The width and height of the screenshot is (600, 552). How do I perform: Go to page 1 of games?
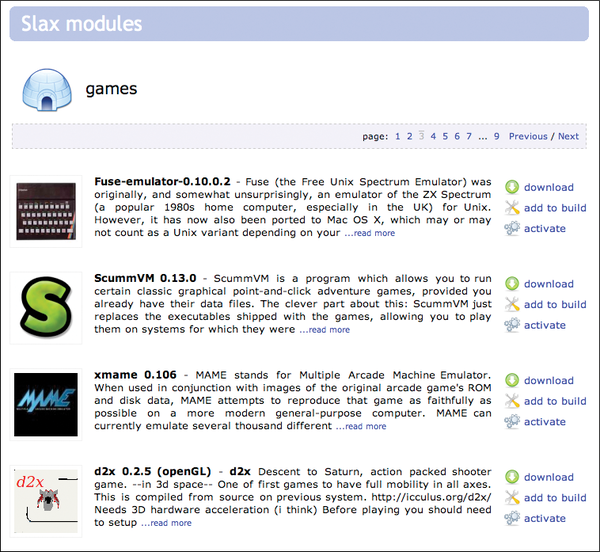[398, 136]
